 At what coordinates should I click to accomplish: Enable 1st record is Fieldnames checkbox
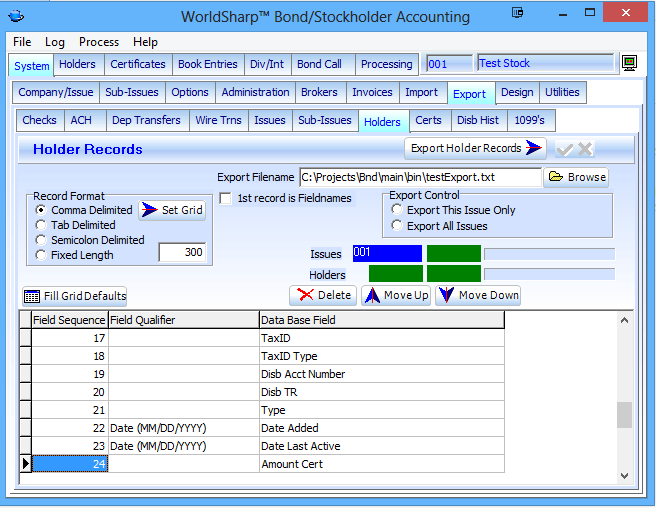(226, 198)
